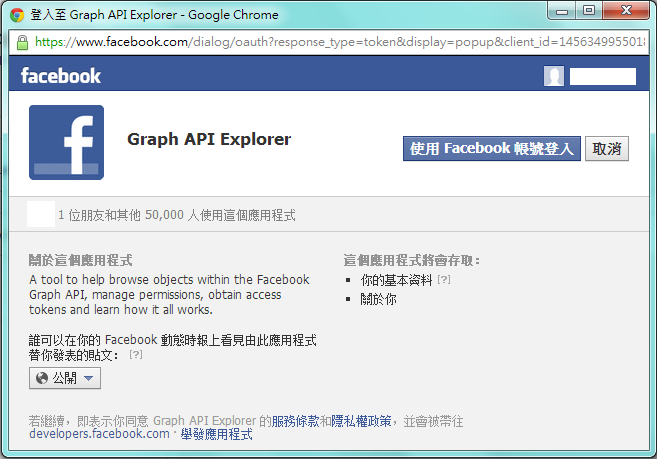Click the user profile avatar in the header
Image resolution: width=657 pixels, height=459 pixels.
pyautogui.click(x=554, y=76)
